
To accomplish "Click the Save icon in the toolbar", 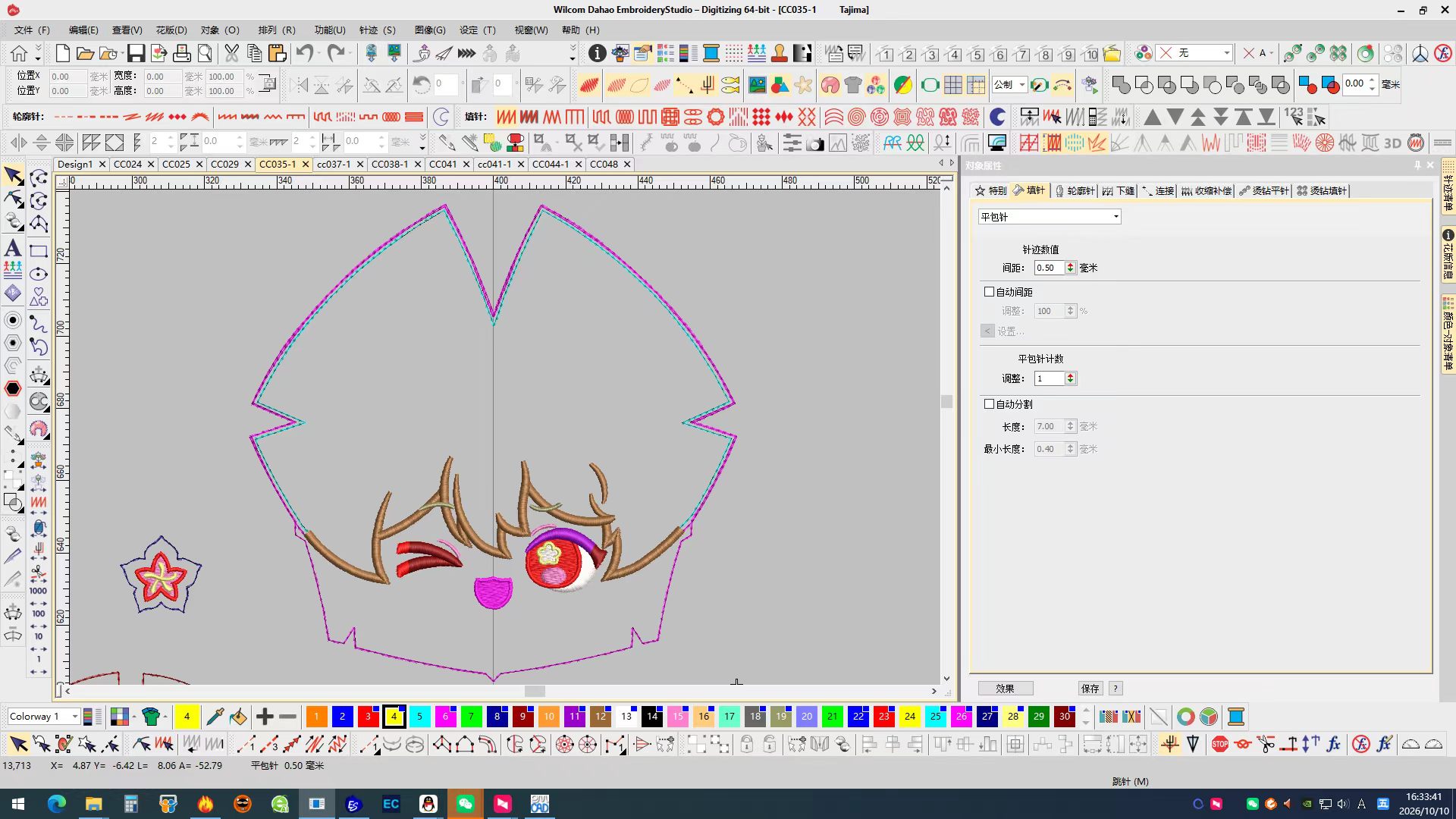I will [136, 53].
